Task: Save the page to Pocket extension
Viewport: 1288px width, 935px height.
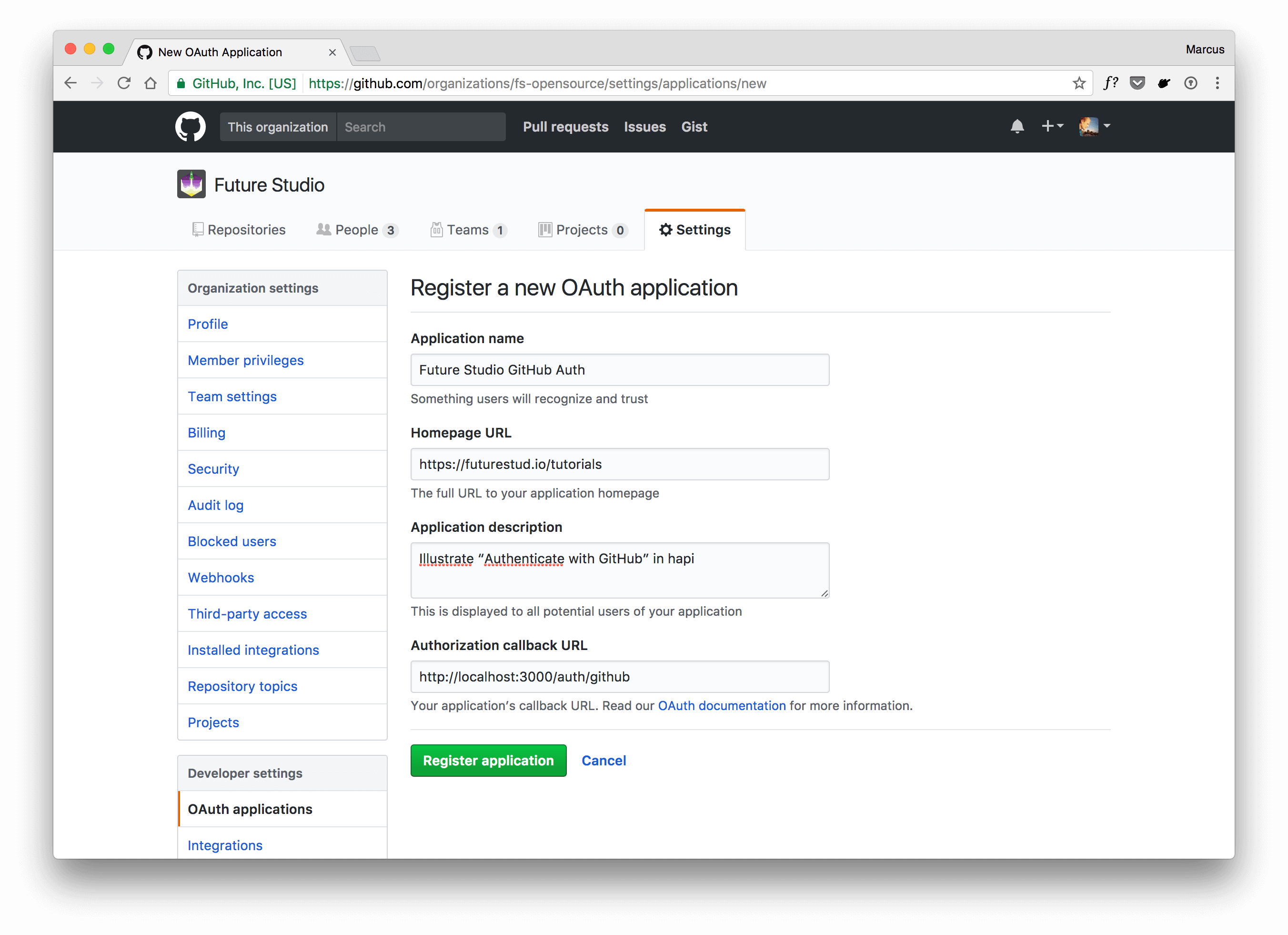Action: (1137, 83)
